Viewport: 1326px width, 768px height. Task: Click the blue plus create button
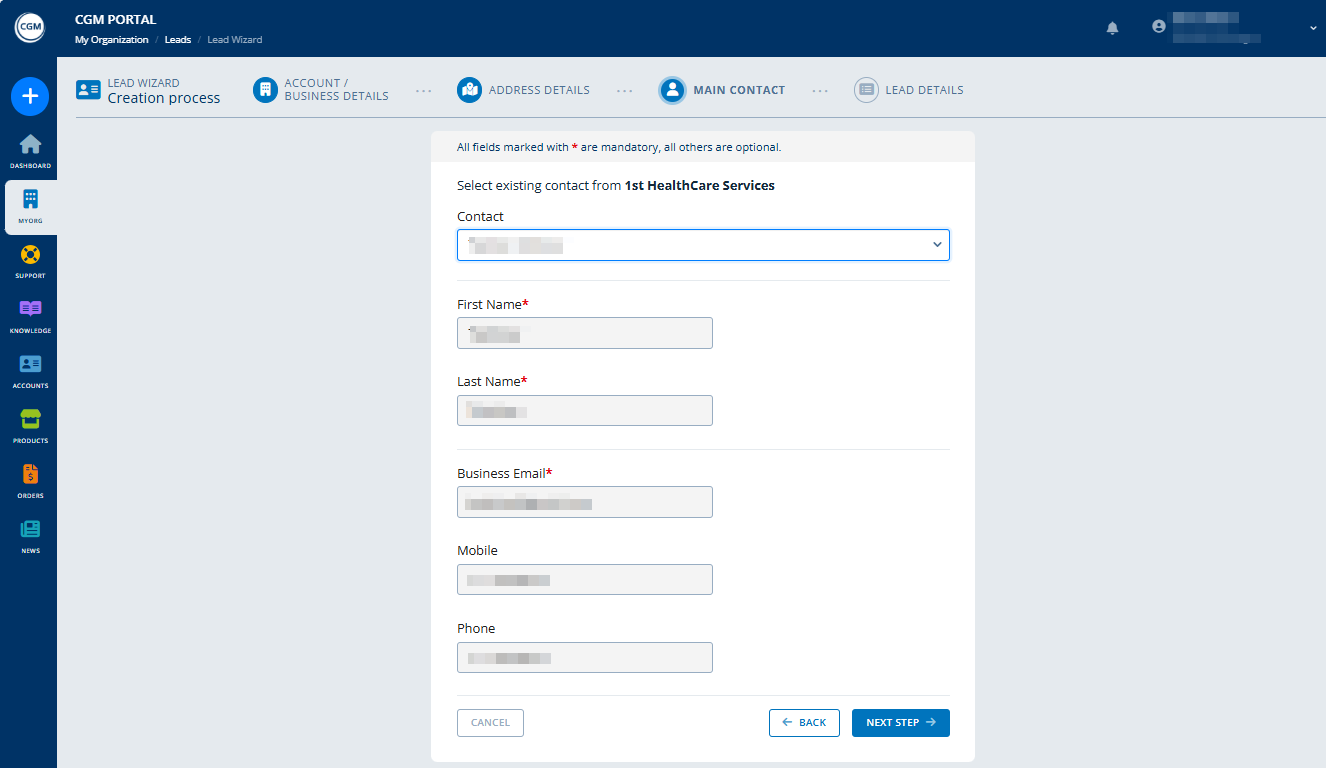(30, 96)
